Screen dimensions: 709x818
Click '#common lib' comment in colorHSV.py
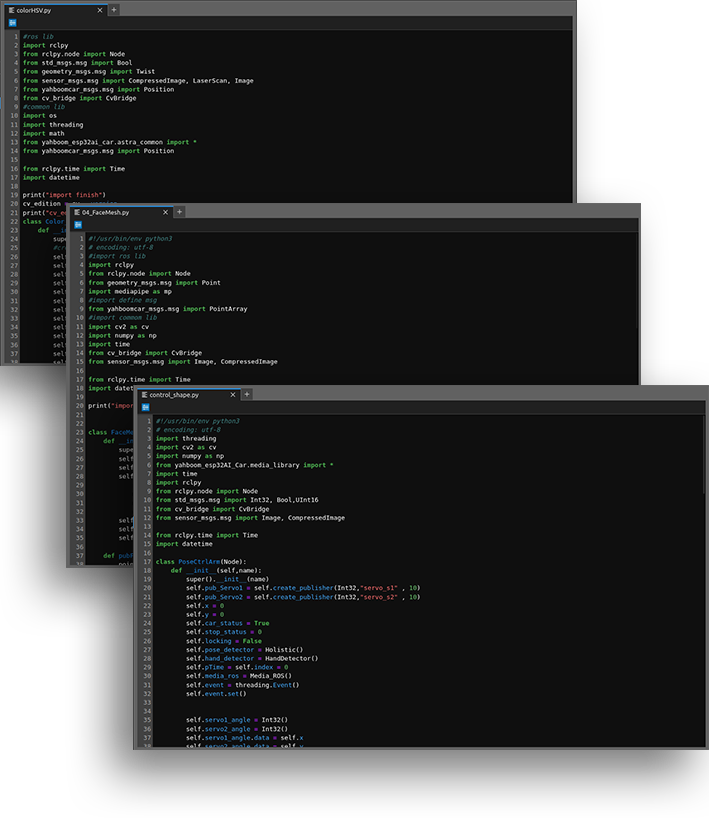point(44,107)
